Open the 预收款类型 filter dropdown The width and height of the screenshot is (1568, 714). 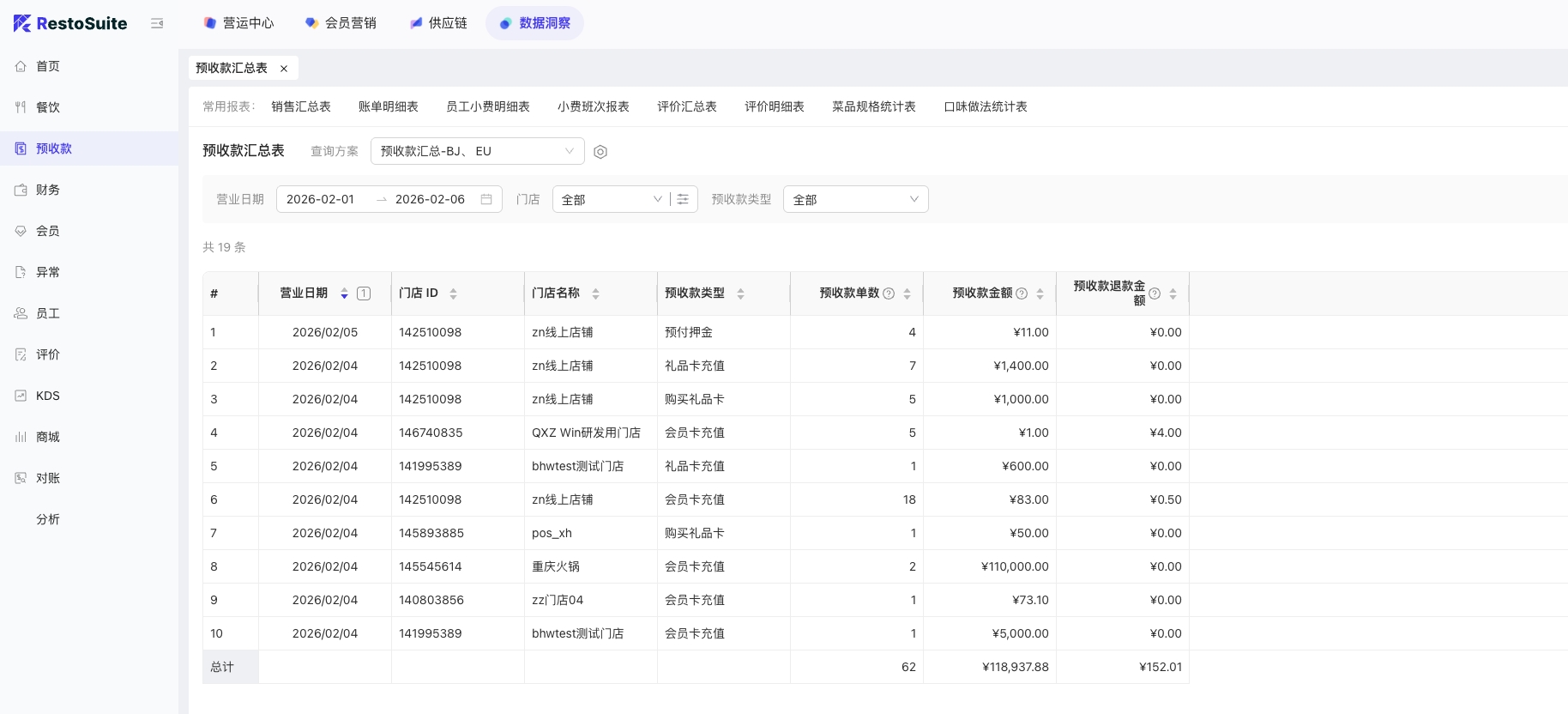(855, 199)
